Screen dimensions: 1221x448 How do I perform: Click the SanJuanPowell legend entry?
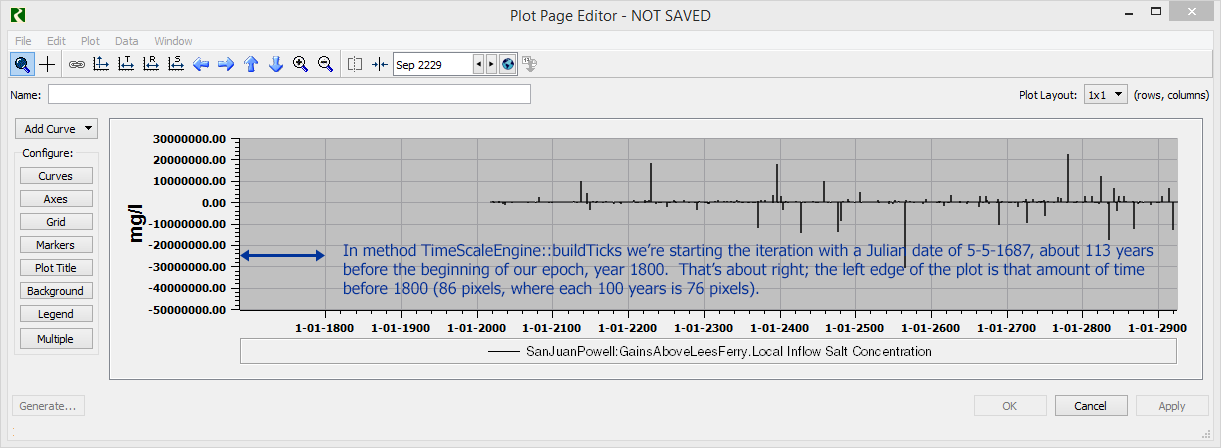point(708,351)
